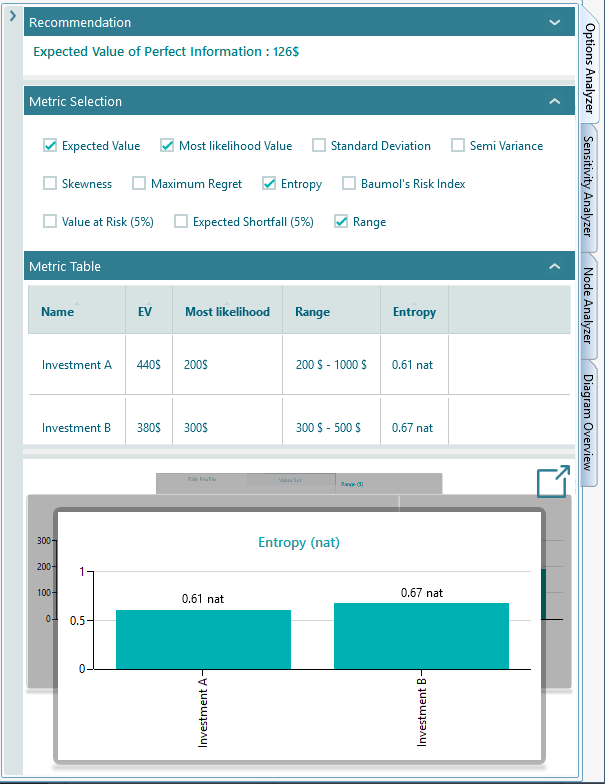This screenshot has width=605, height=784.
Task: Enable the Value at Risk (5%) checkbox
Action: click(50, 222)
